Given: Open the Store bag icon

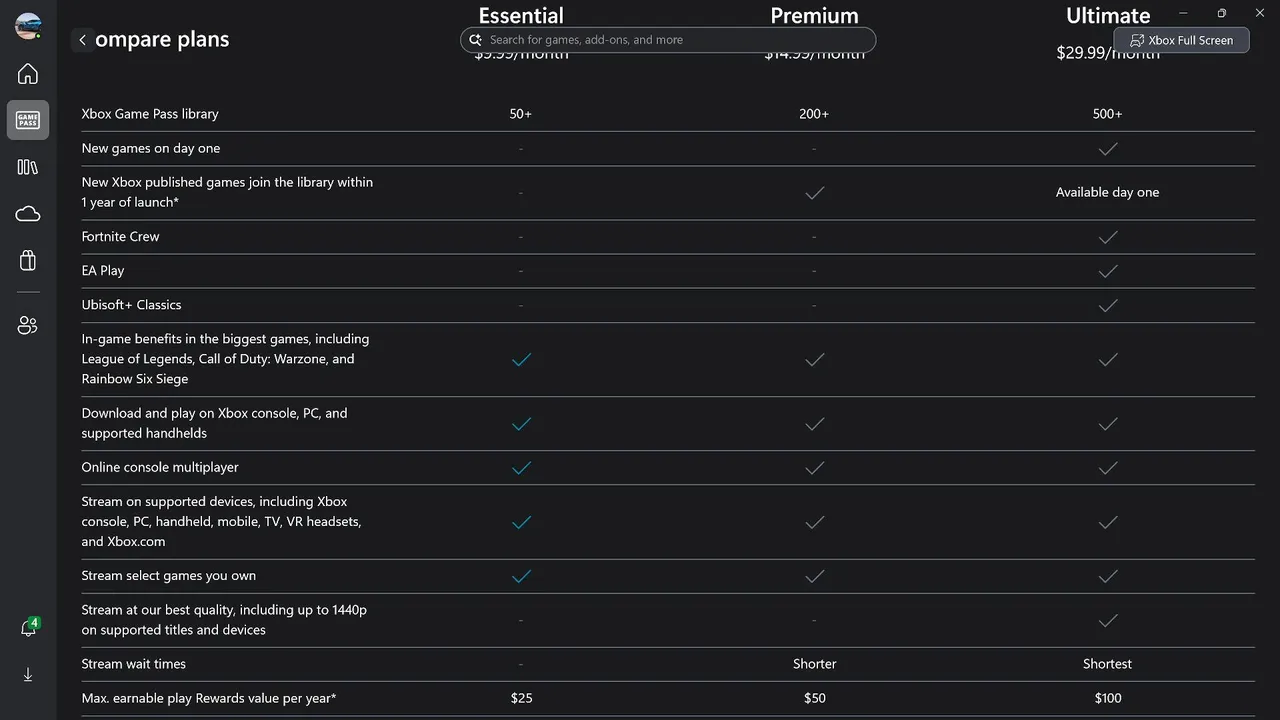Looking at the screenshot, I should [x=28, y=260].
